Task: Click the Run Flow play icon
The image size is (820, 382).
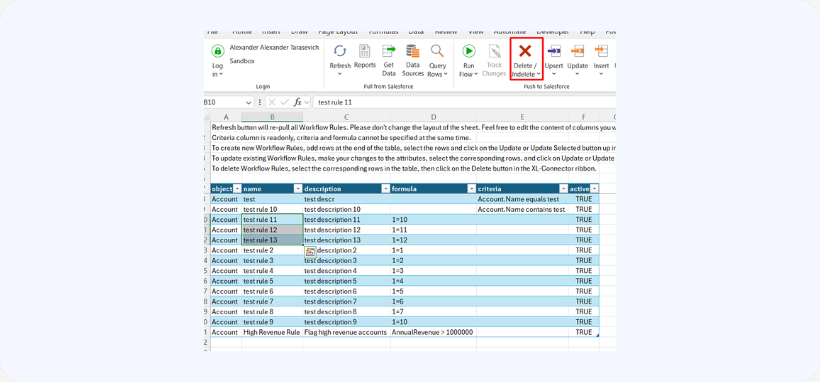Action: (x=469, y=51)
